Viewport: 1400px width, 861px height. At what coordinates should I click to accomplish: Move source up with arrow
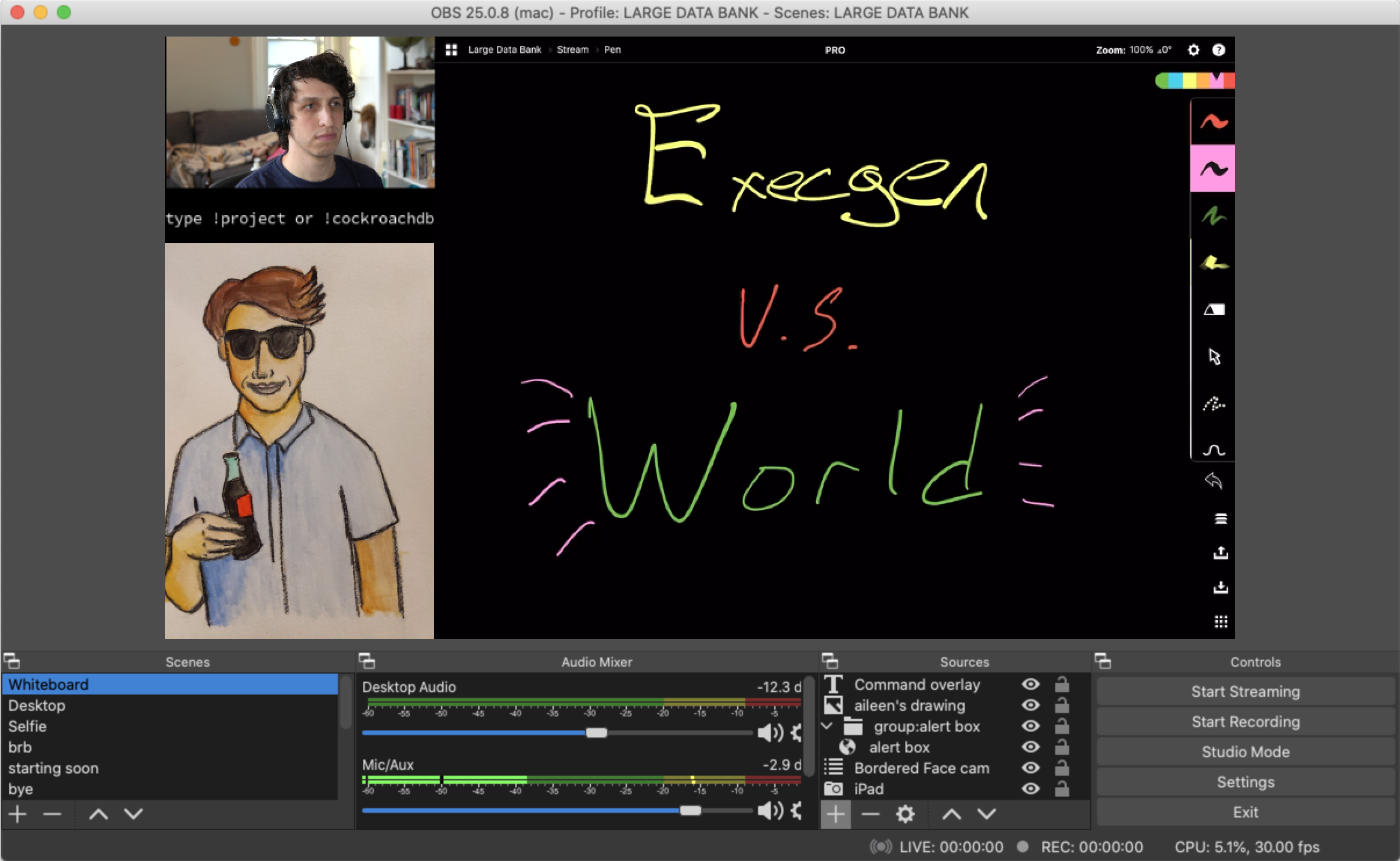(x=951, y=814)
